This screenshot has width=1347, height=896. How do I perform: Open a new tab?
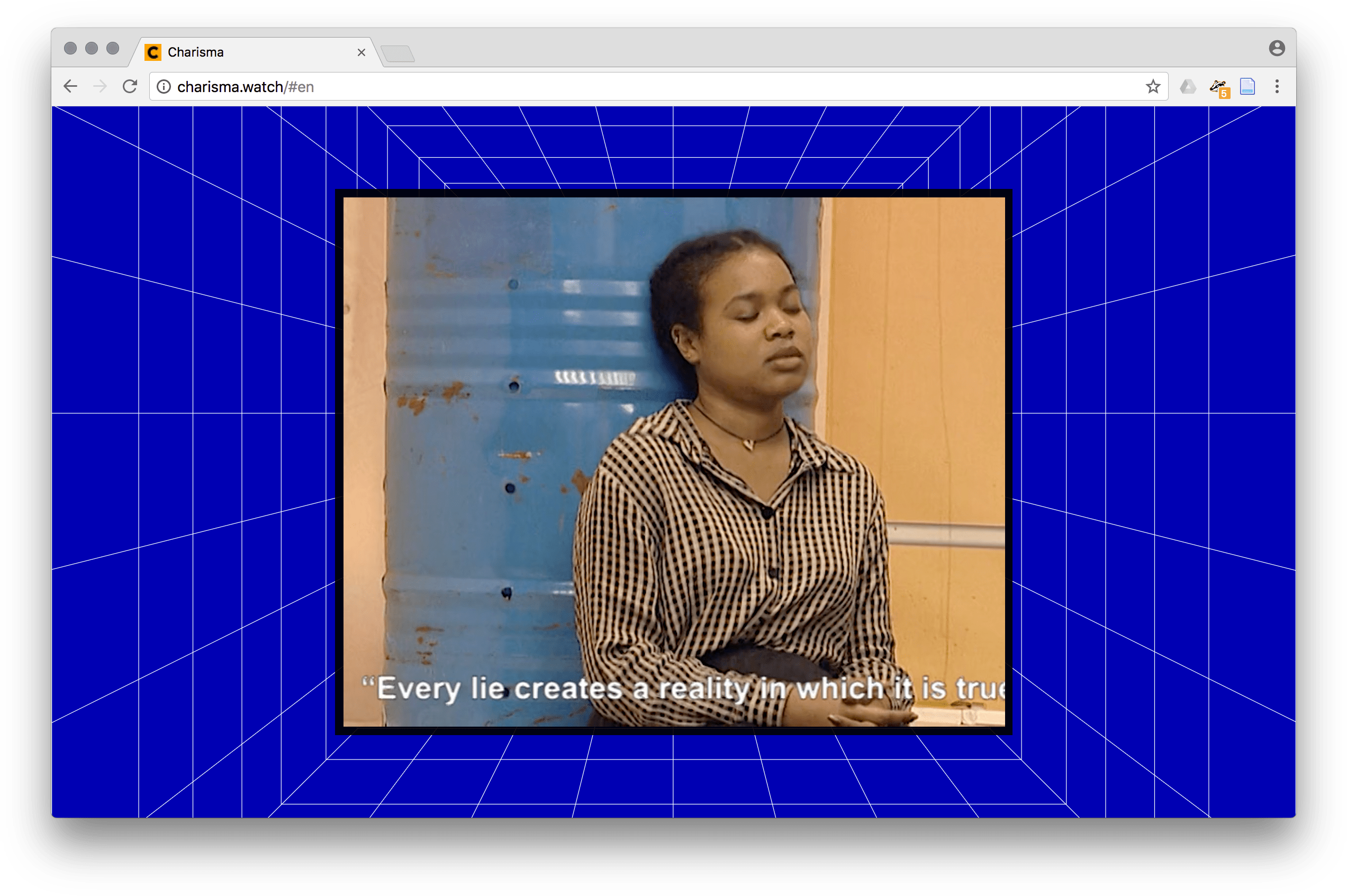coord(398,55)
